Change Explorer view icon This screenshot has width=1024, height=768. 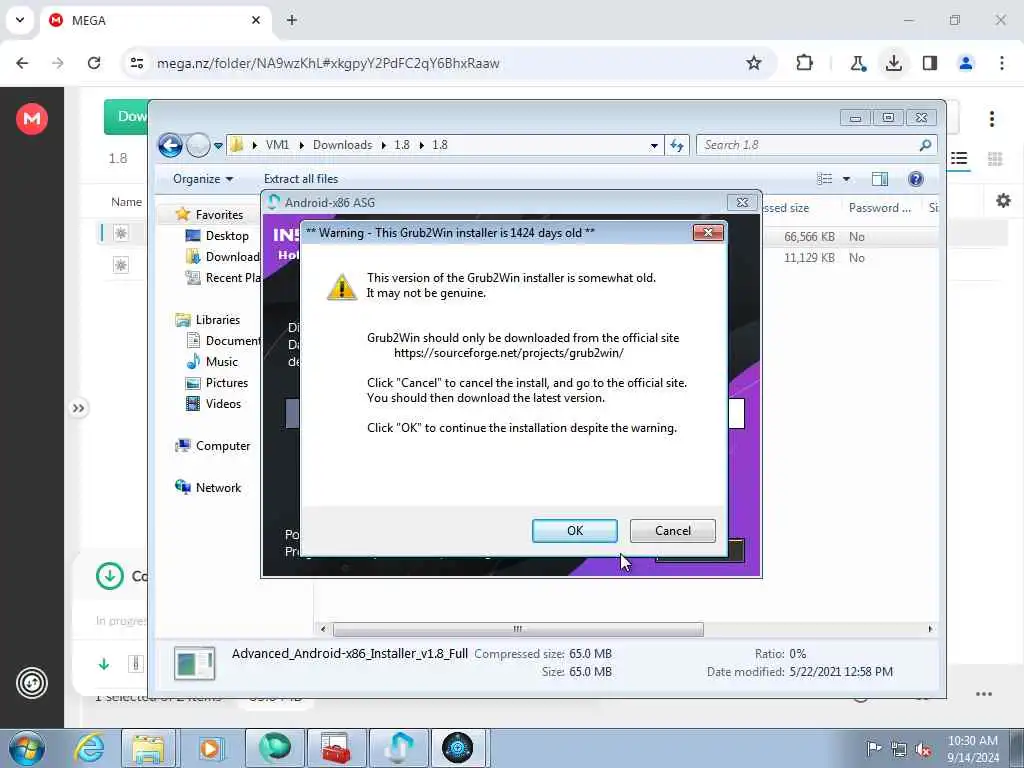tap(825, 179)
